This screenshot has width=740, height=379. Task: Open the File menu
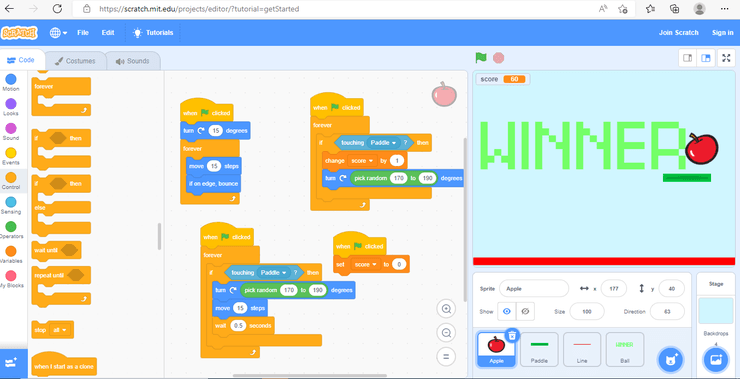[83, 33]
